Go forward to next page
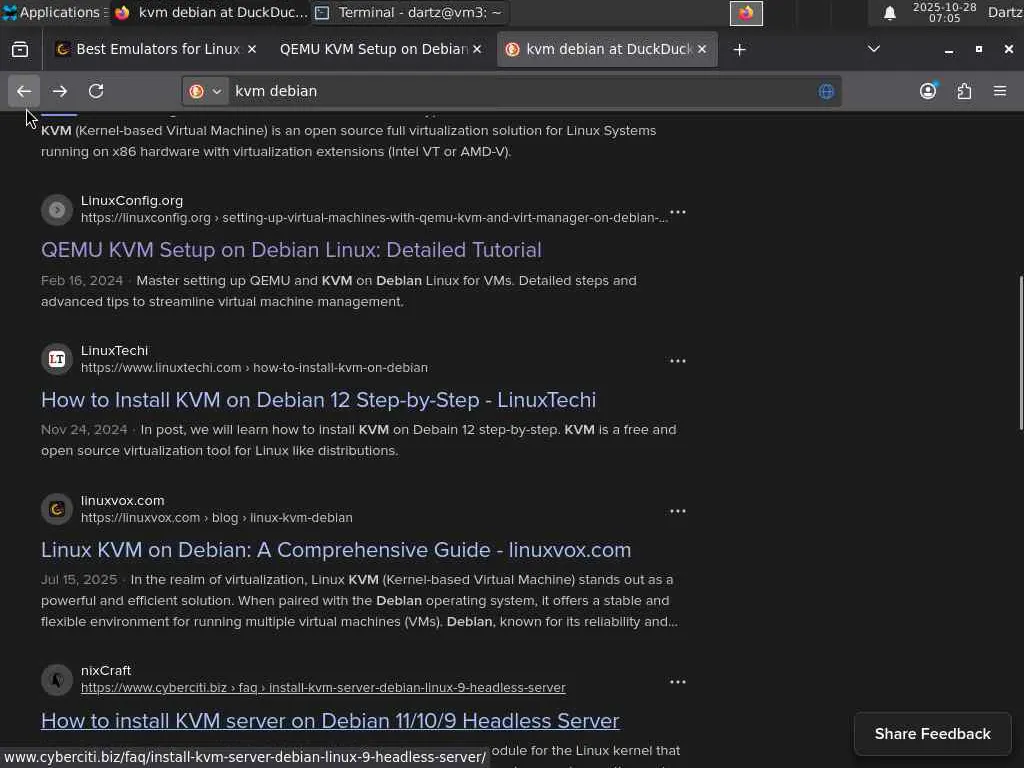 [x=60, y=91]
